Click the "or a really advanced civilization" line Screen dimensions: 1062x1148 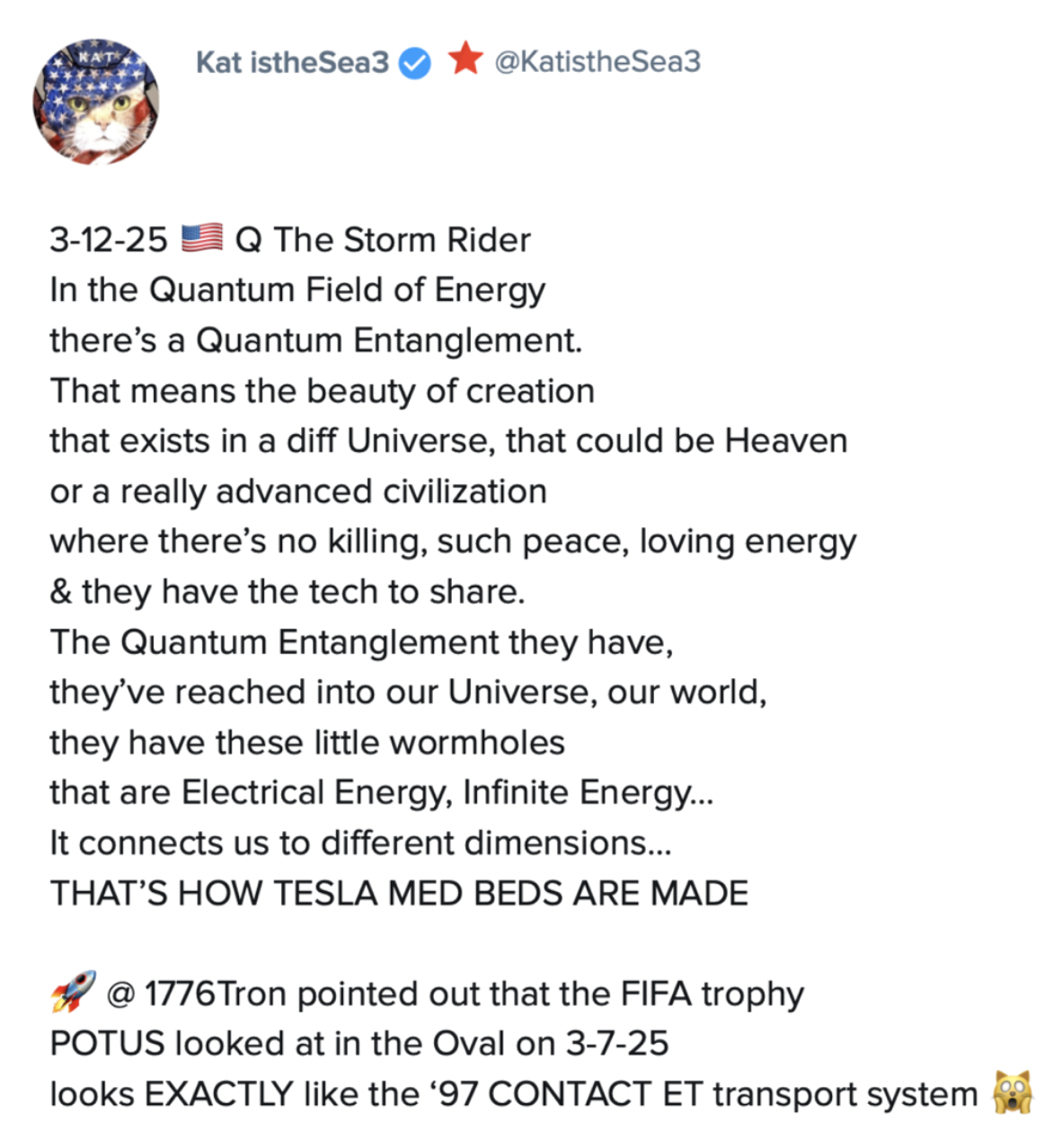(x=298, y=491)
